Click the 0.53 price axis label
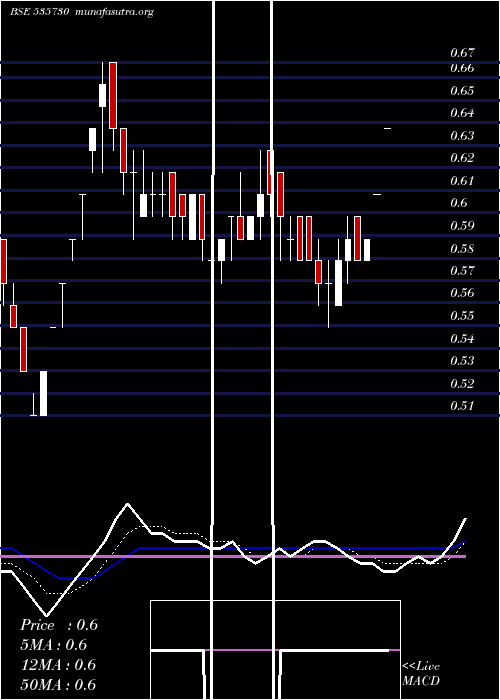500x700 pixels. point(462,360)
